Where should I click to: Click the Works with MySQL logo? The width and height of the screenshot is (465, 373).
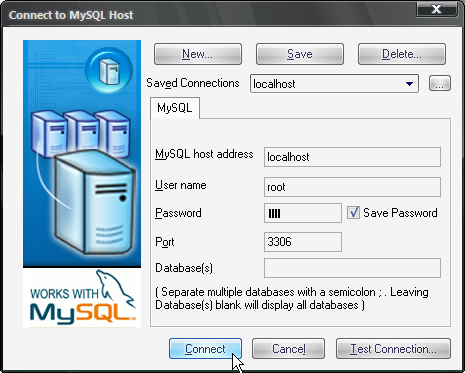82,298
